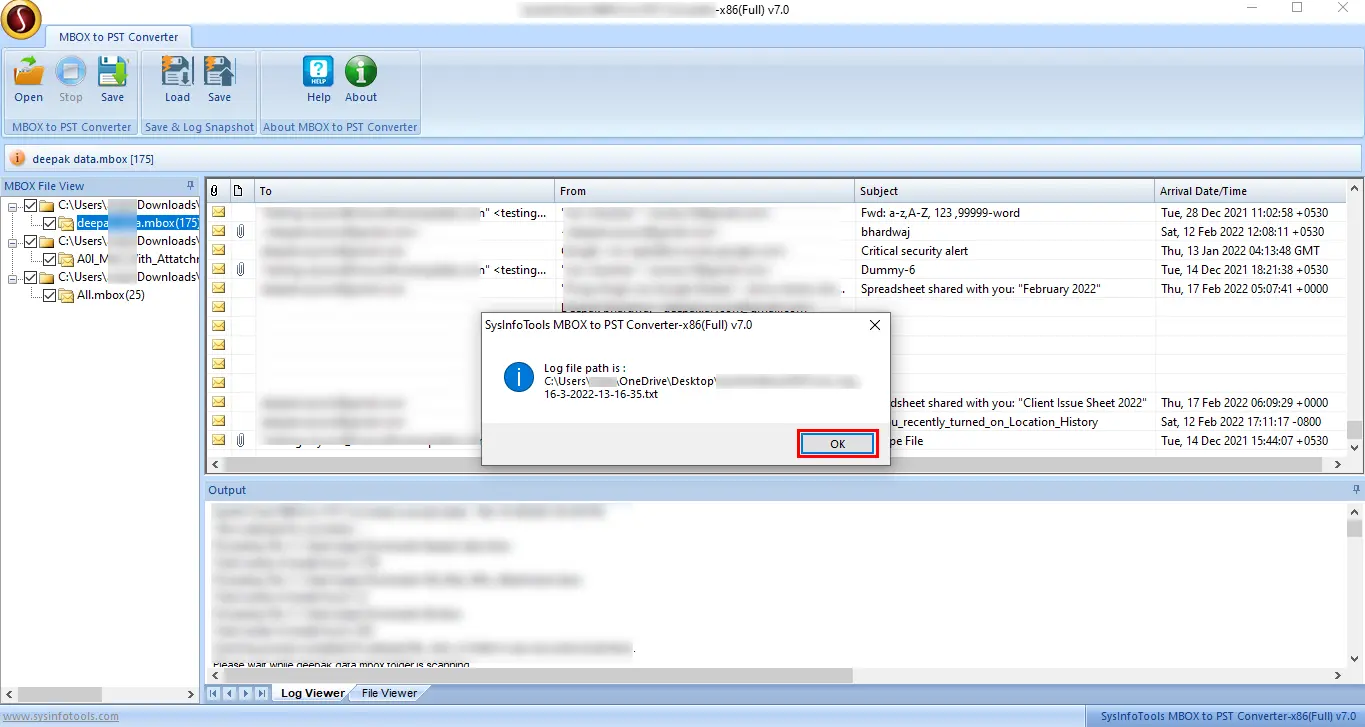Jump to last tab with the tab navigation arrow
Screen dimensions: 1365x727
click(x=262, y=693)
